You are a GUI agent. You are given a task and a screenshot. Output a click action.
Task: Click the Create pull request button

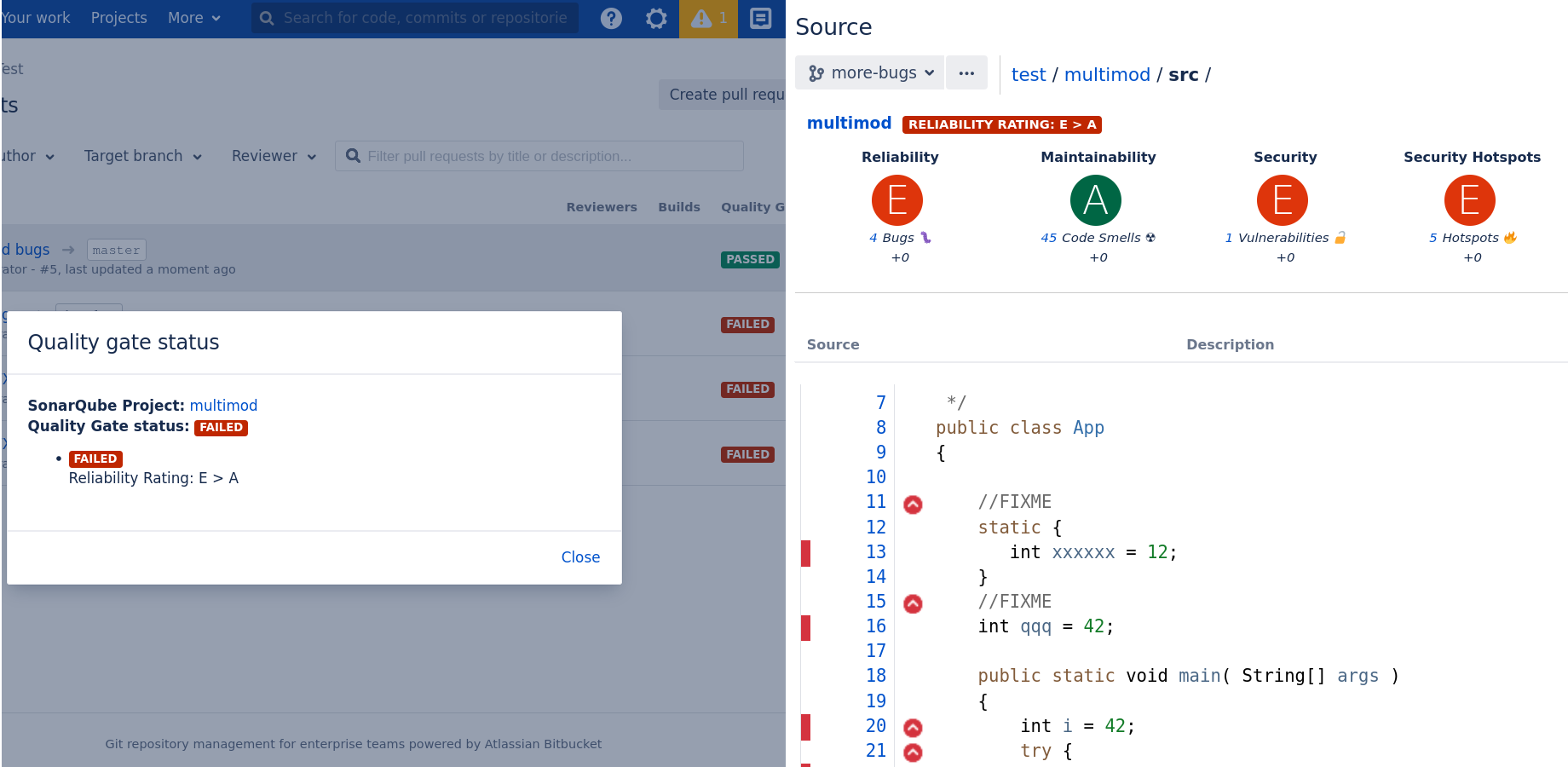tap(723, 95)
